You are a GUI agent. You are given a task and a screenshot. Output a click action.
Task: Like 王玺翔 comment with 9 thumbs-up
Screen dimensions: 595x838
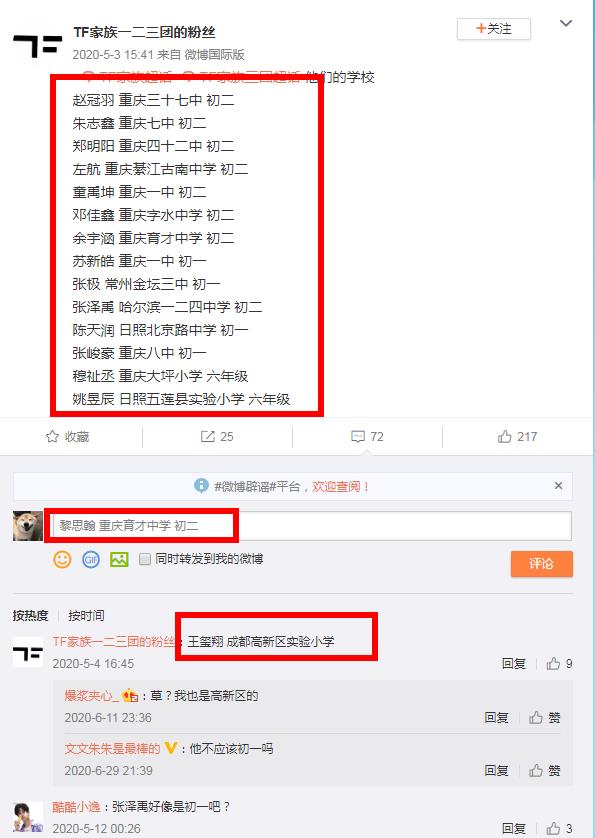click(x=553, y=664)
